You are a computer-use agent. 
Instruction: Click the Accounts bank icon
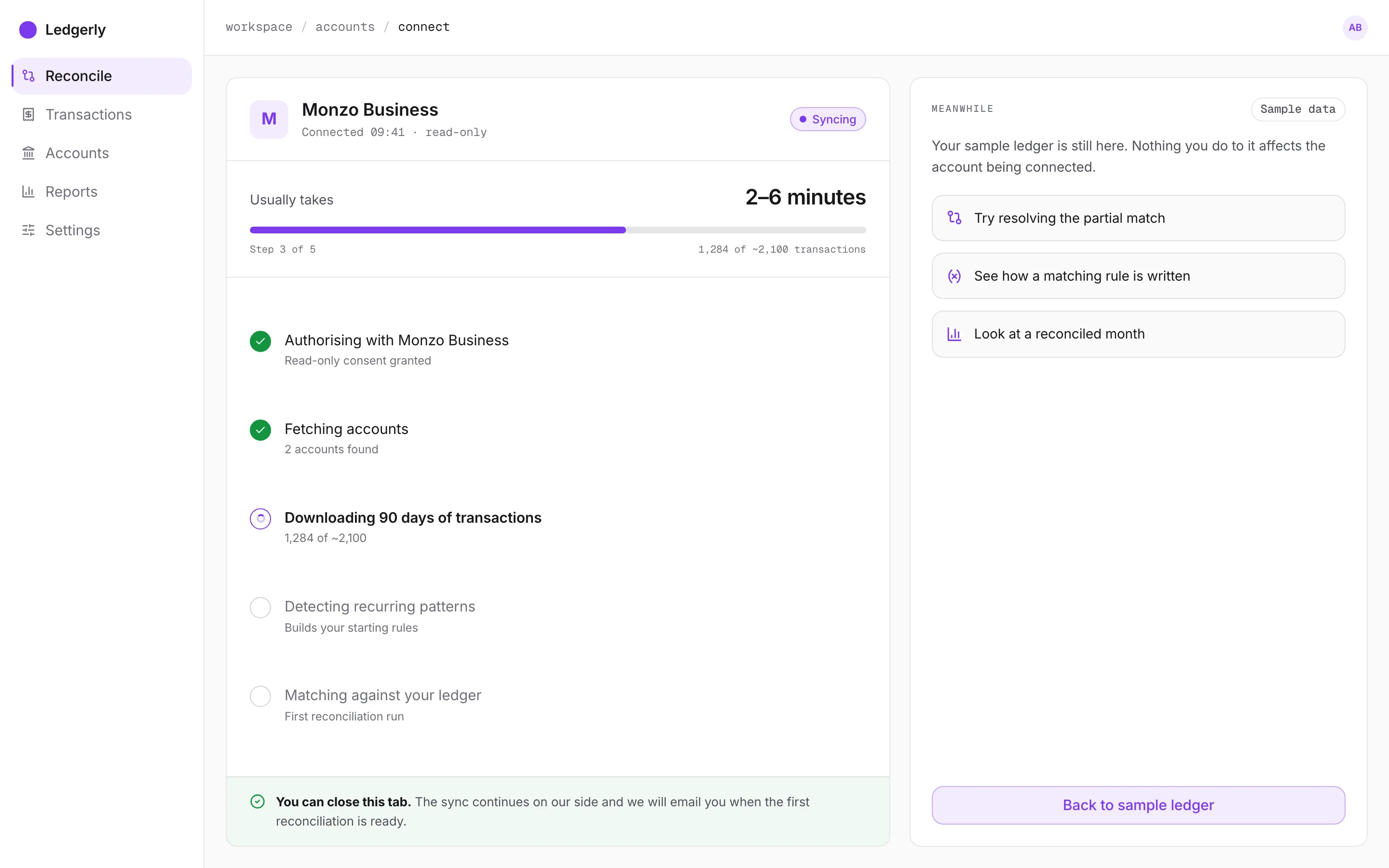28,153
